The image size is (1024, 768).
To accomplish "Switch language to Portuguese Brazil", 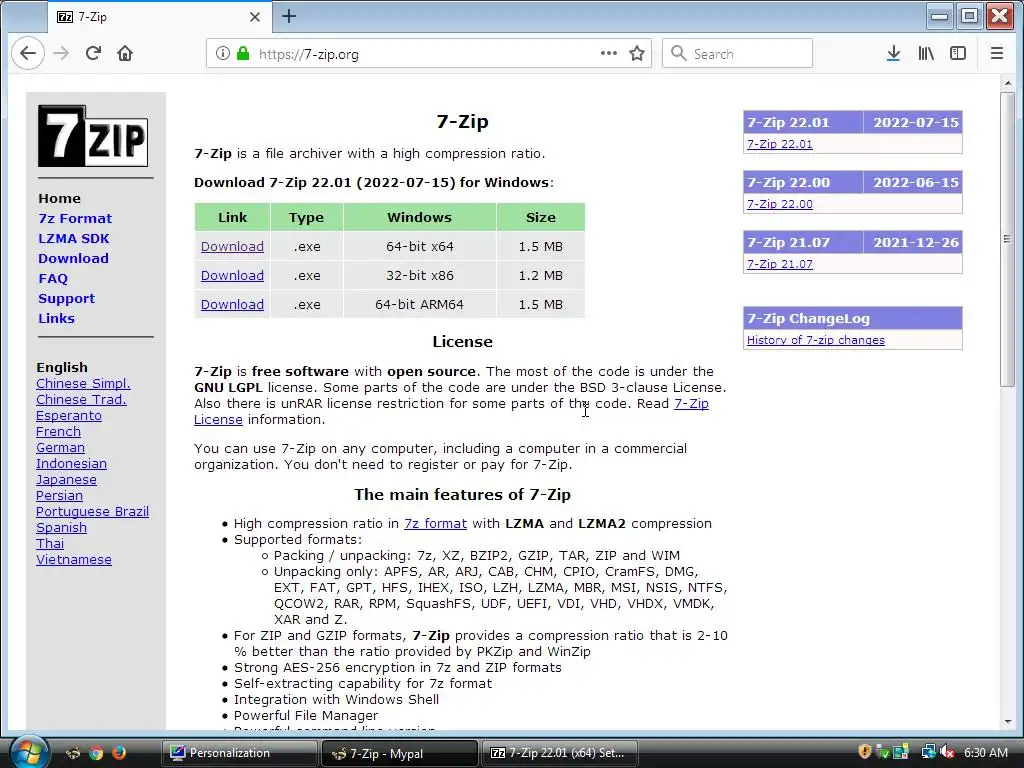I will pyautogui.click(x=92, y=512).
